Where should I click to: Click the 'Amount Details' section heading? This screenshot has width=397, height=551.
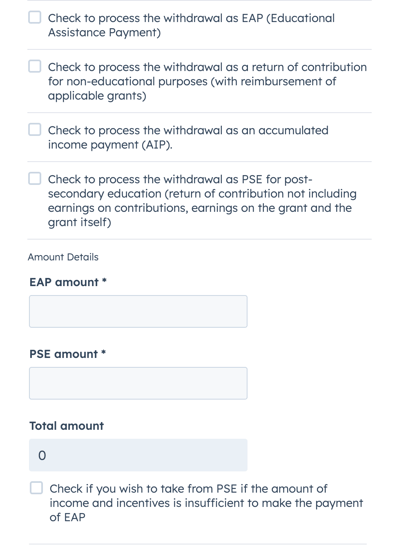63,257
